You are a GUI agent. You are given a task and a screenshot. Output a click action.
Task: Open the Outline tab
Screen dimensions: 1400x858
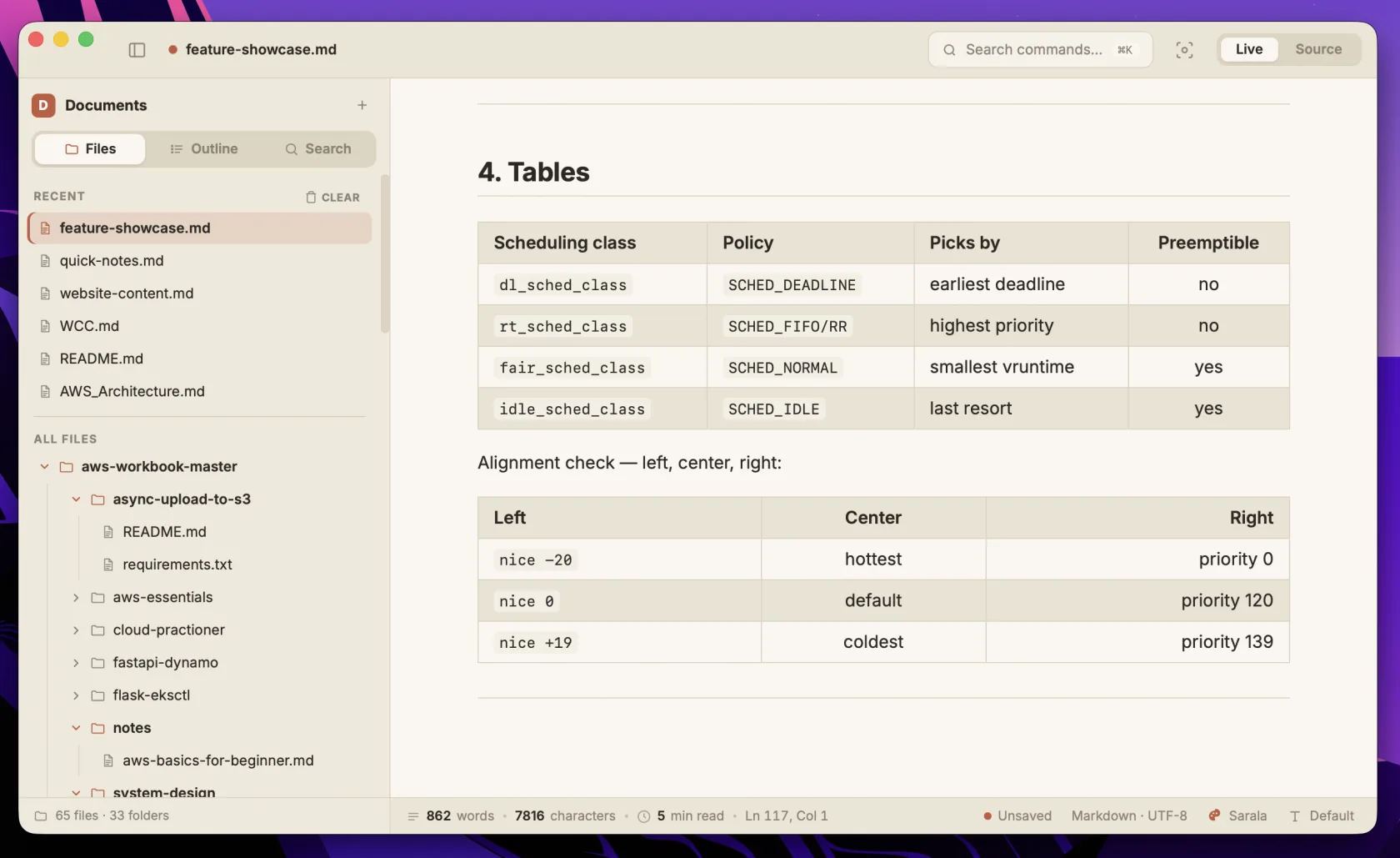[x=204, y=148]
